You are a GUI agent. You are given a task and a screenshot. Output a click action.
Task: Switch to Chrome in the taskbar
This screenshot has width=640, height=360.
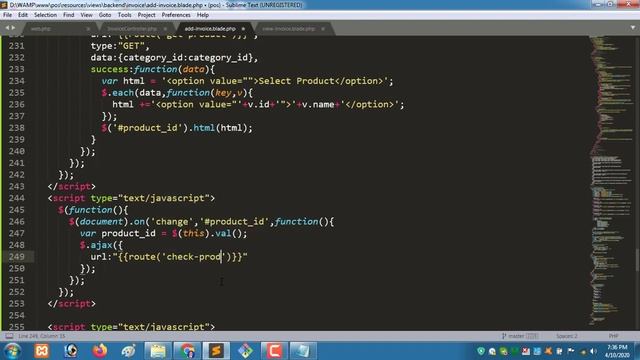point(187,351)
